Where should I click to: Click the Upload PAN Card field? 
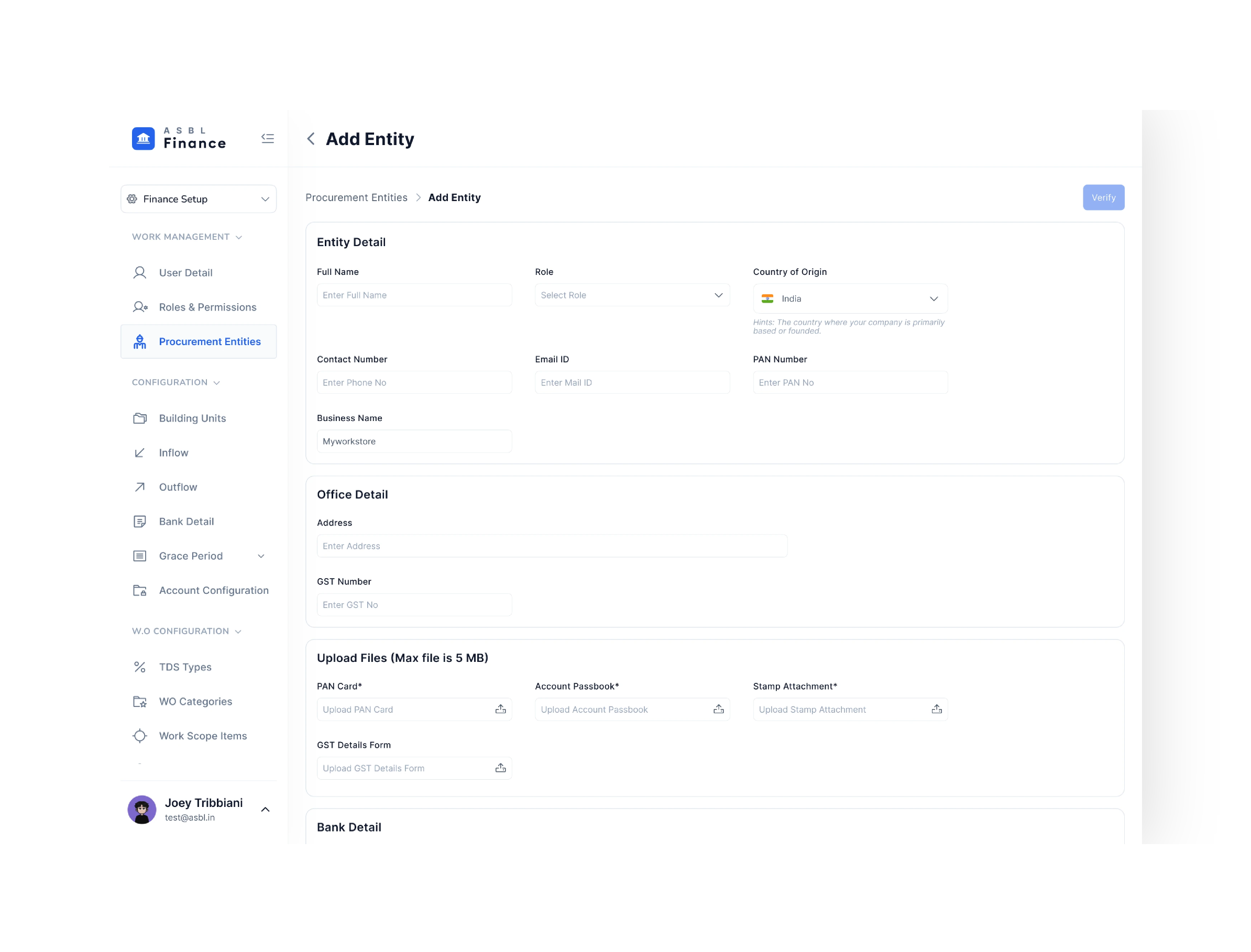click(414, 710)
